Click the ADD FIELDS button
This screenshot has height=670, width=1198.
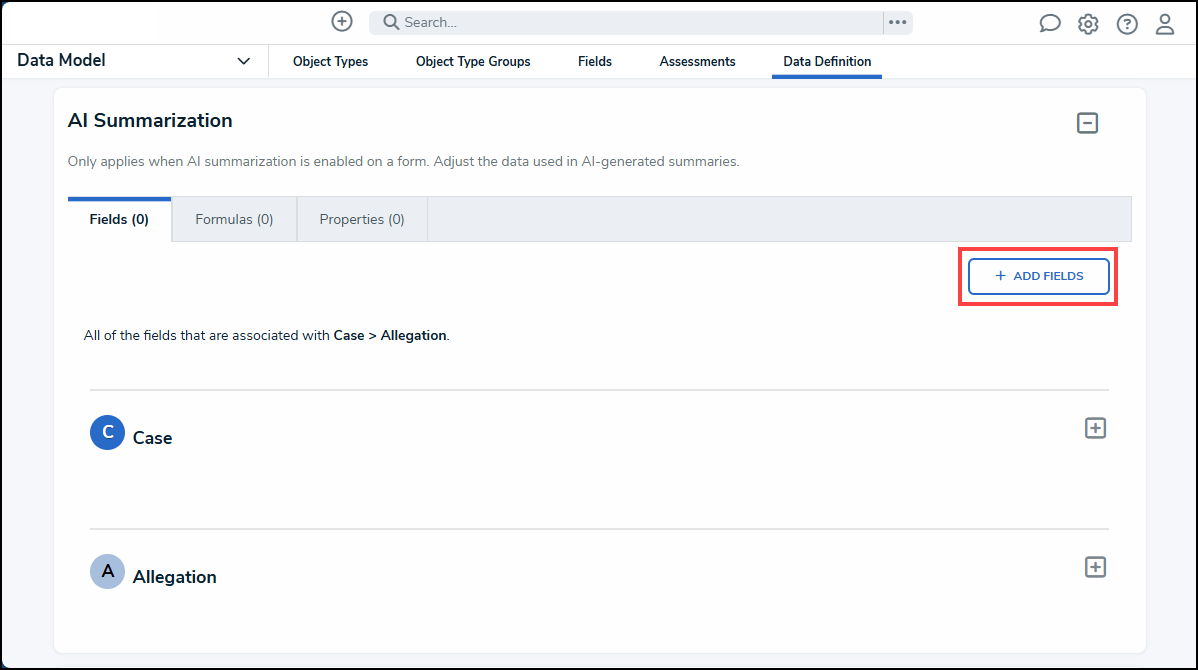point(1038,276)
